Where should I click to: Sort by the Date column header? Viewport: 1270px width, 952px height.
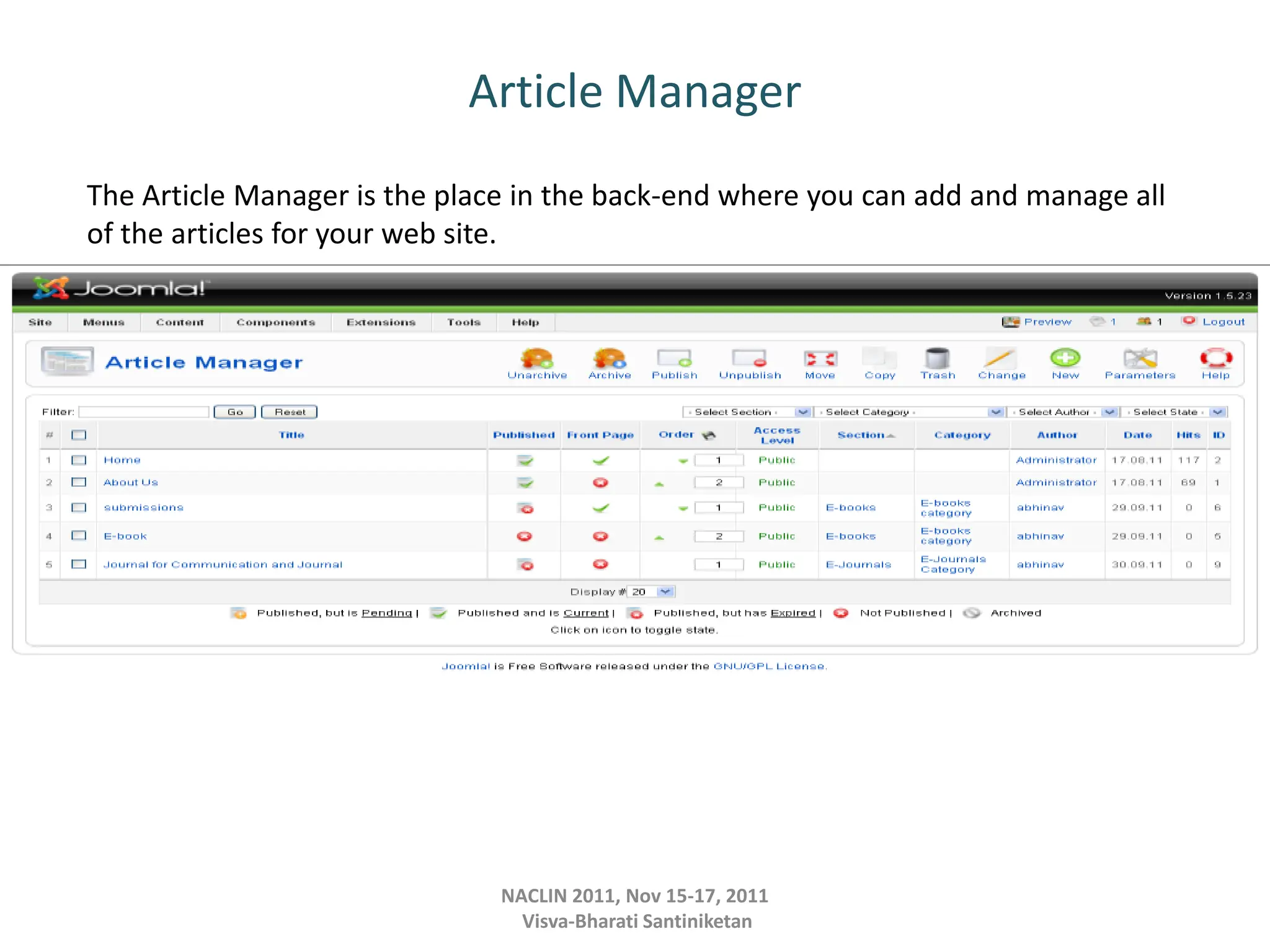pyautogui.click(x=1137, y=435)
